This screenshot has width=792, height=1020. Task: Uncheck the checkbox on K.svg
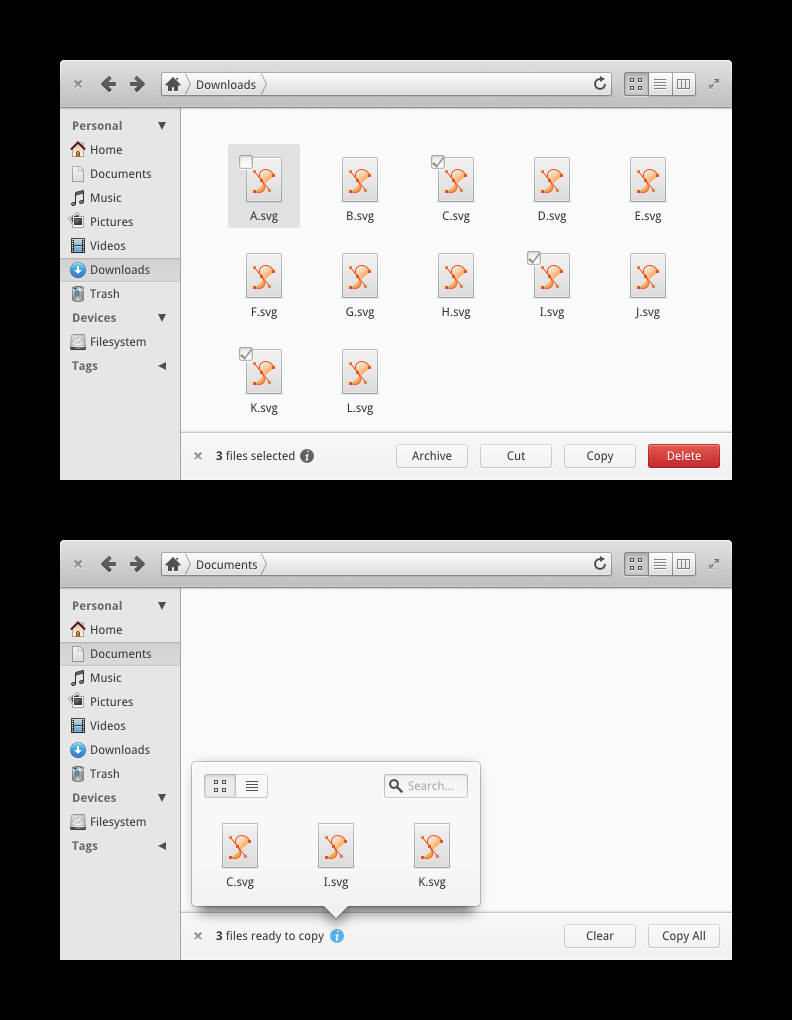[x=246, y=354]
